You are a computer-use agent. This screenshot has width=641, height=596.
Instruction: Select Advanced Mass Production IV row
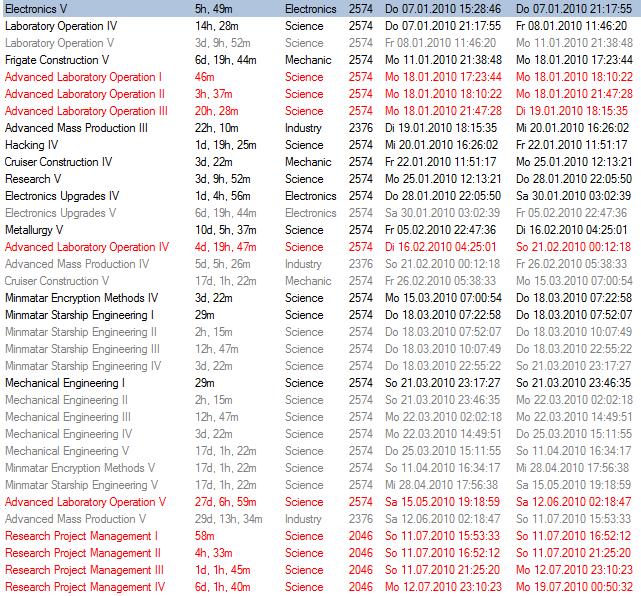tap(322, 264)
